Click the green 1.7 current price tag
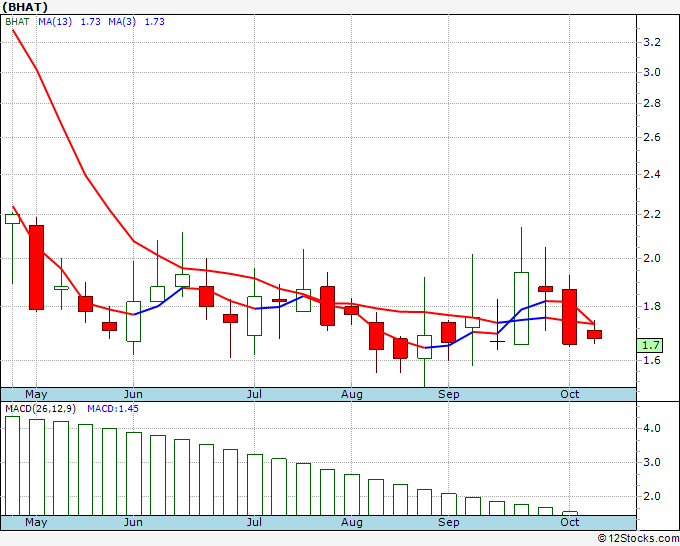This screenshot has width=680, height=546. (x=650, y=345)
